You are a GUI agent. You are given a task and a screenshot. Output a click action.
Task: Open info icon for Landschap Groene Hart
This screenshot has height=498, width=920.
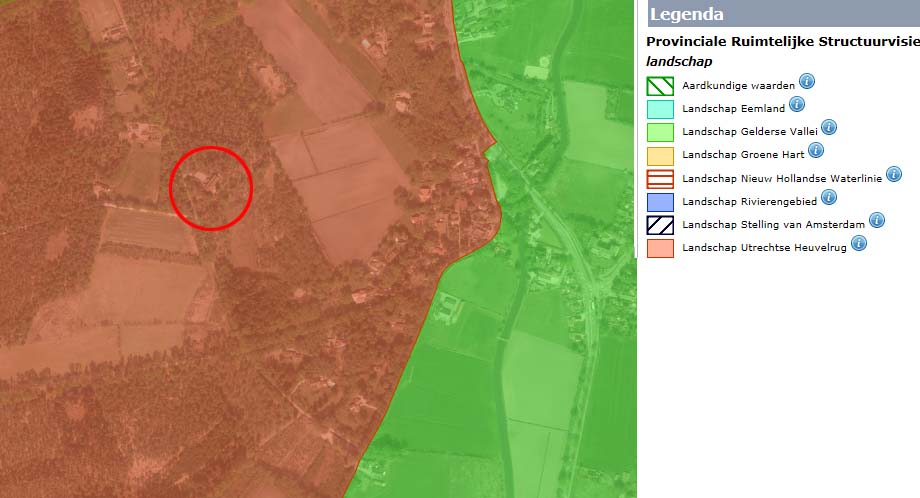[x=816, y=151]
